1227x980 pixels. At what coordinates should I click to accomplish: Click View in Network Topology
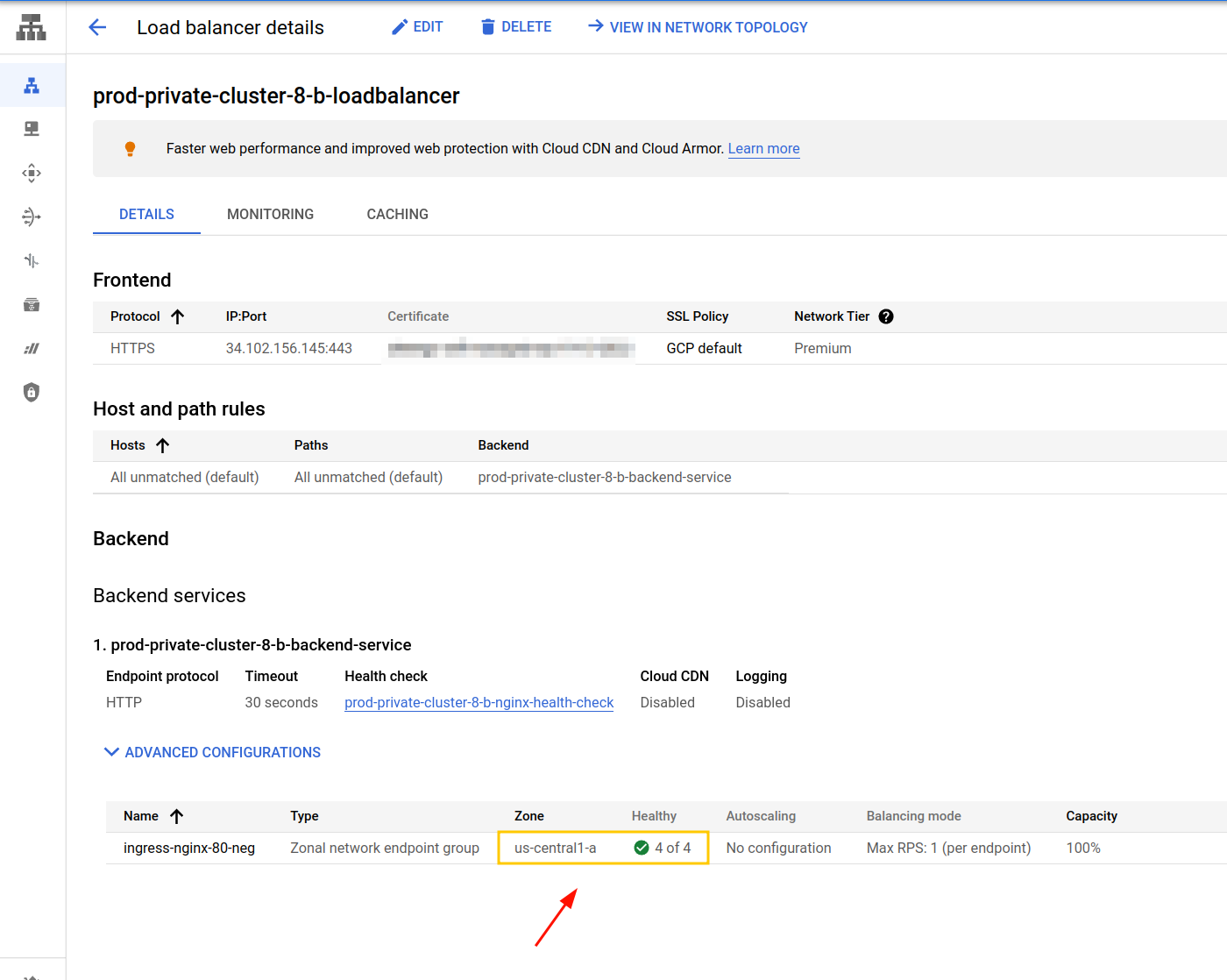click(698, 27)
